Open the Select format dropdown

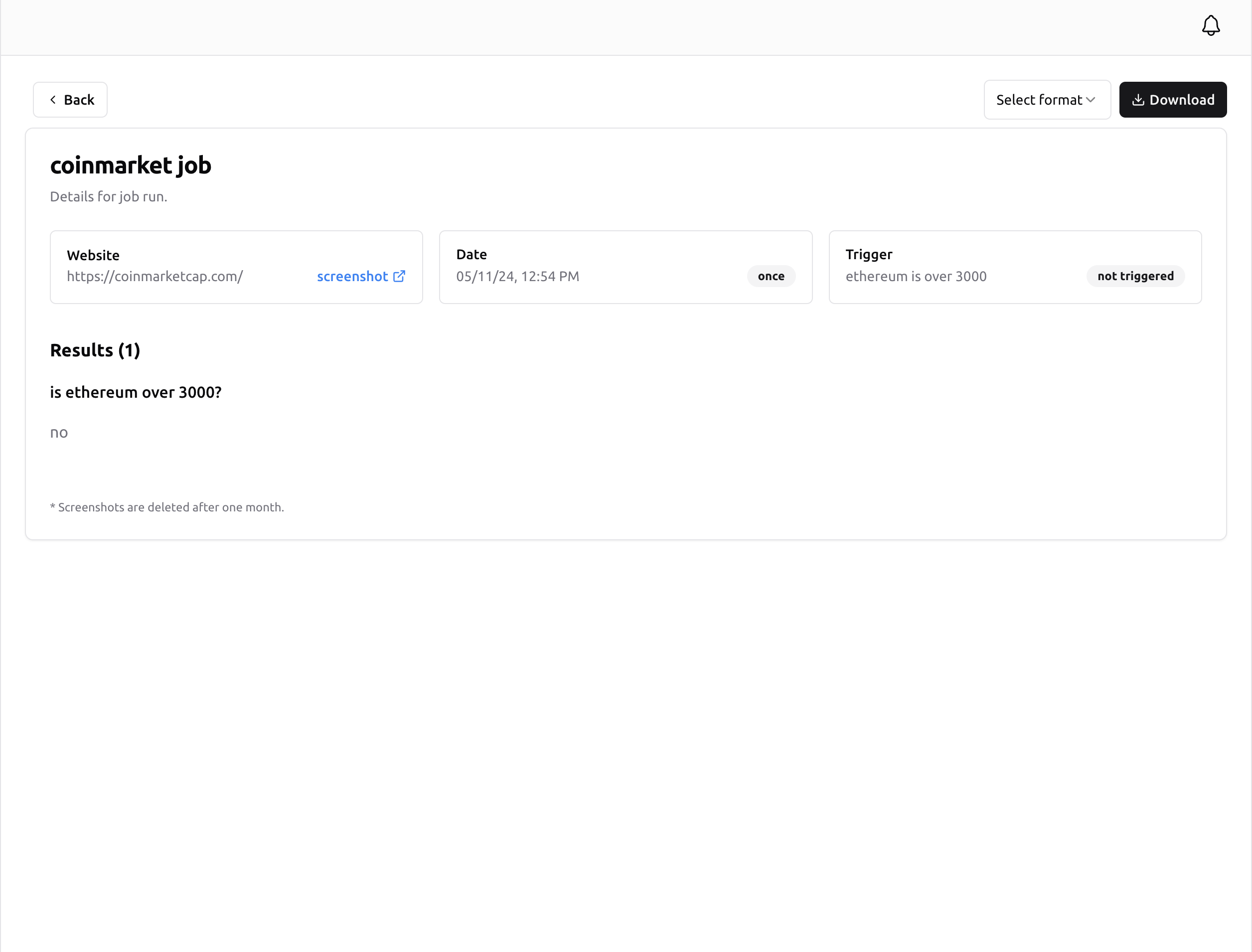click(1046, 100)
